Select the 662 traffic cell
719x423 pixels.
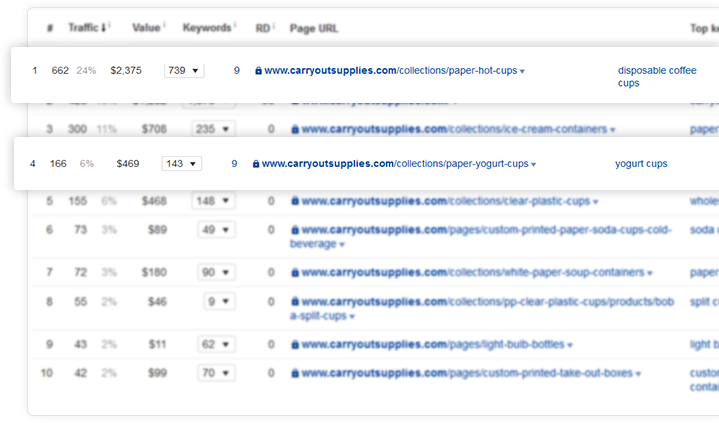(x=60, y=71)
